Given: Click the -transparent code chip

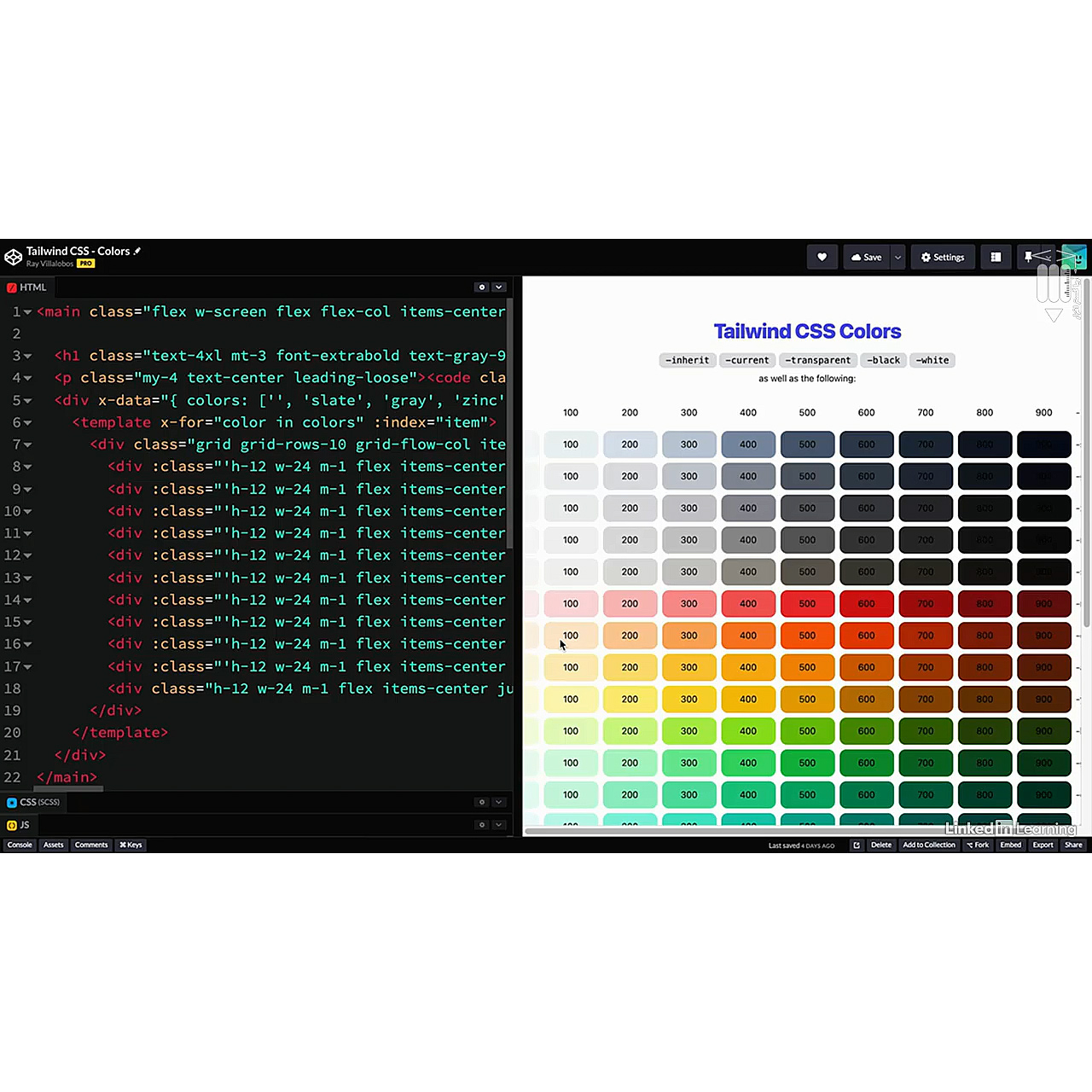Looking at the screenshot, I should 817,360.
